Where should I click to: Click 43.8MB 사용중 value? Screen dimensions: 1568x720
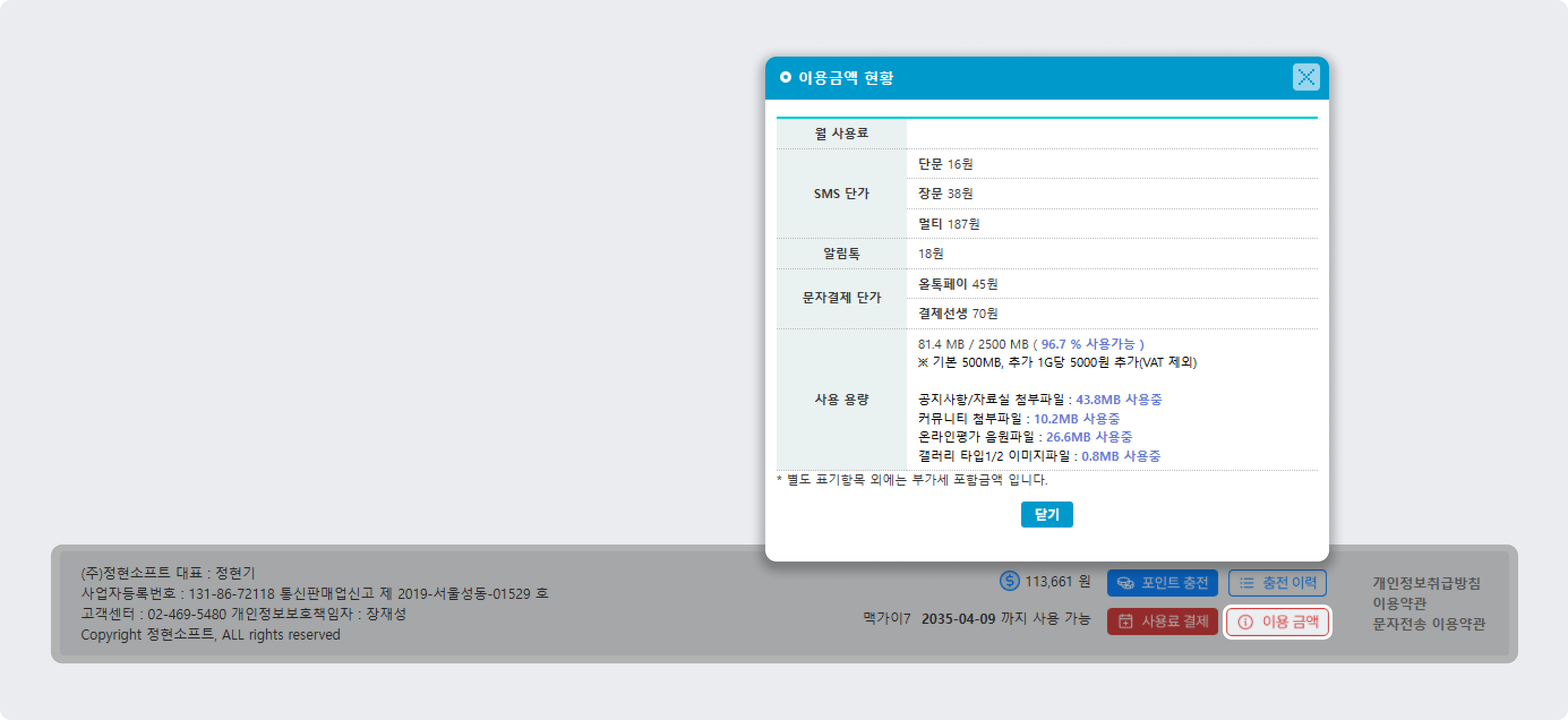pos(1118,399)
